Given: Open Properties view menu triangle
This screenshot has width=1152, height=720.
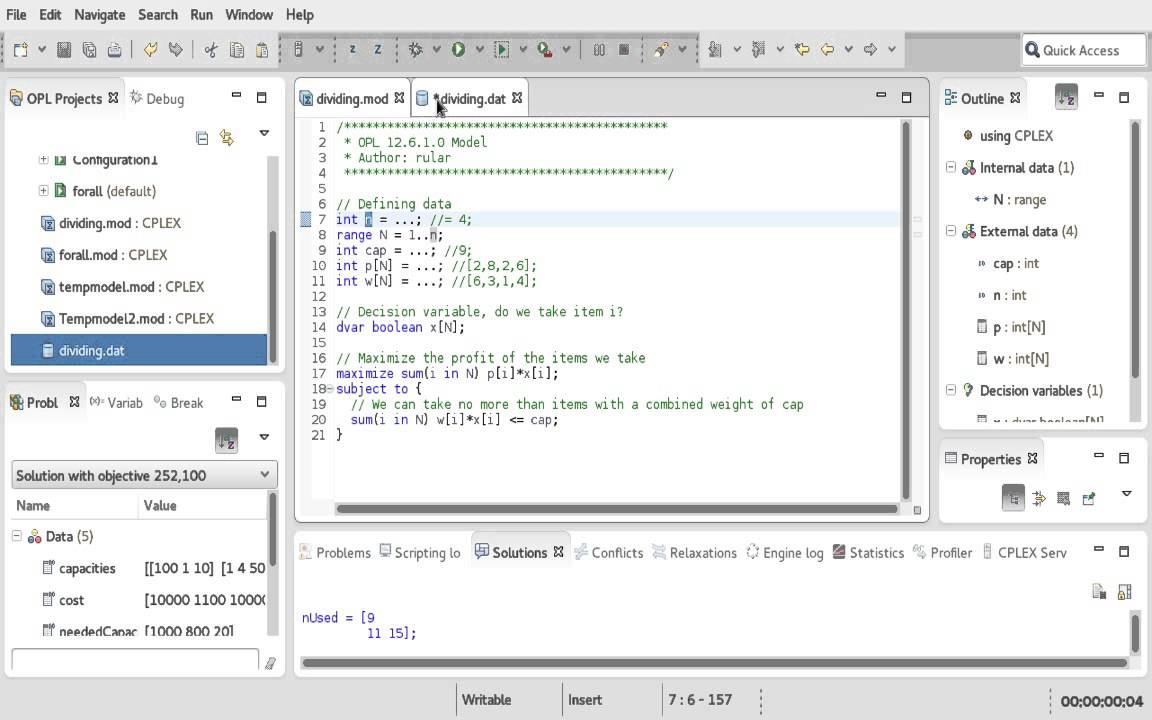Looking at the screenshot, I should click(1126, 493).
